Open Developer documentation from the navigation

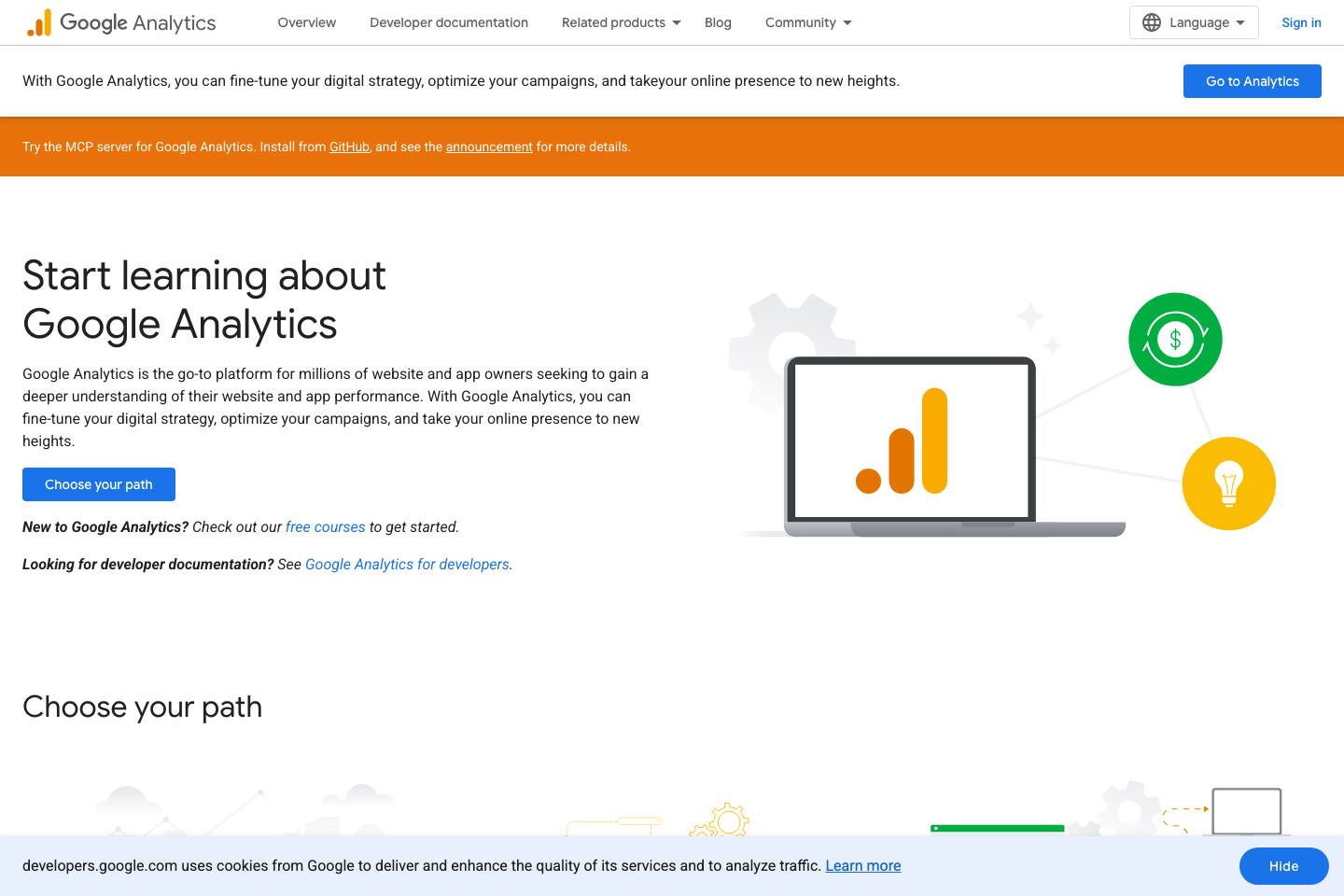[449, 22]
